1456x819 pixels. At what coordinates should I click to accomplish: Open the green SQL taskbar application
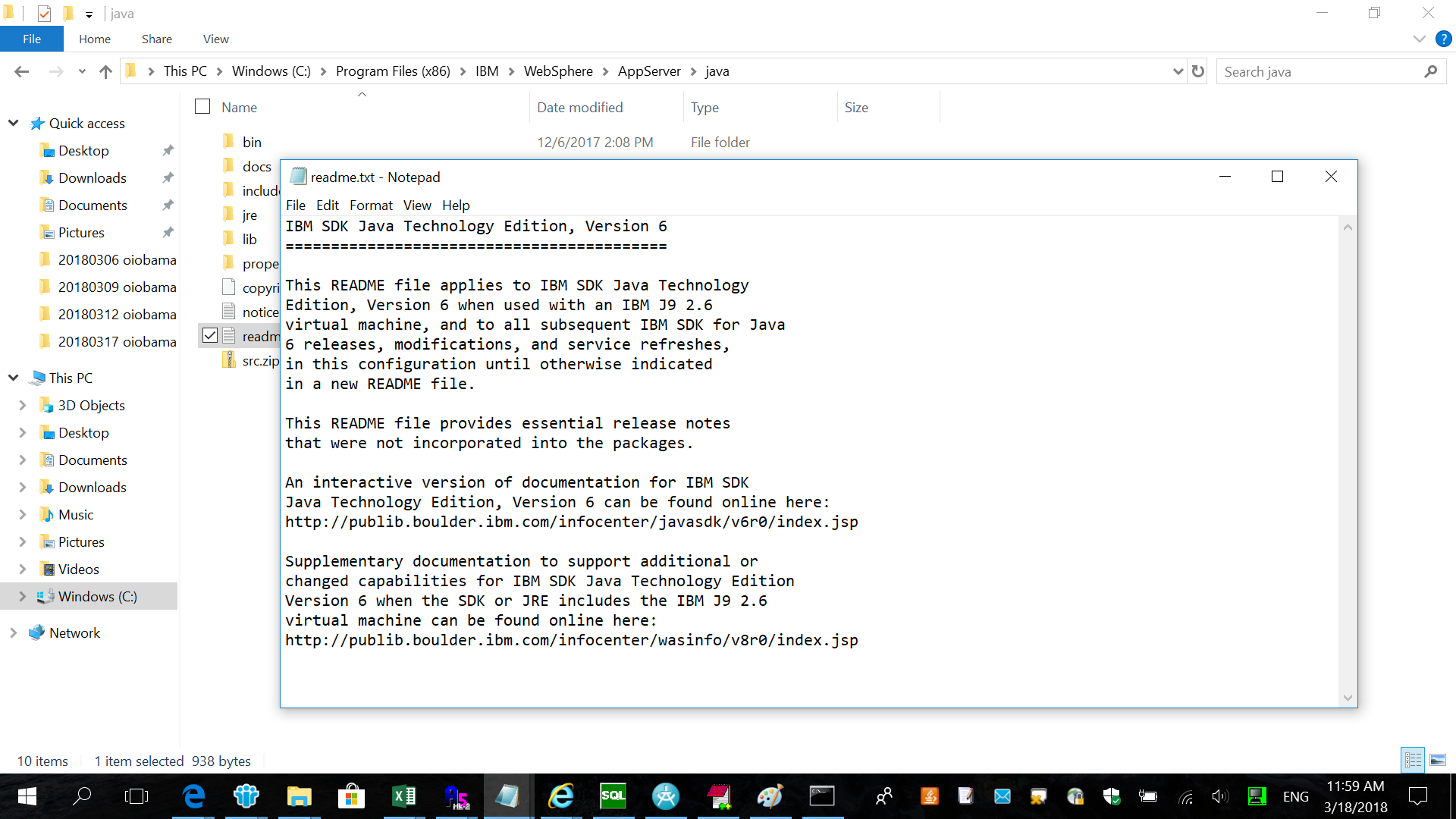point(613,796)
